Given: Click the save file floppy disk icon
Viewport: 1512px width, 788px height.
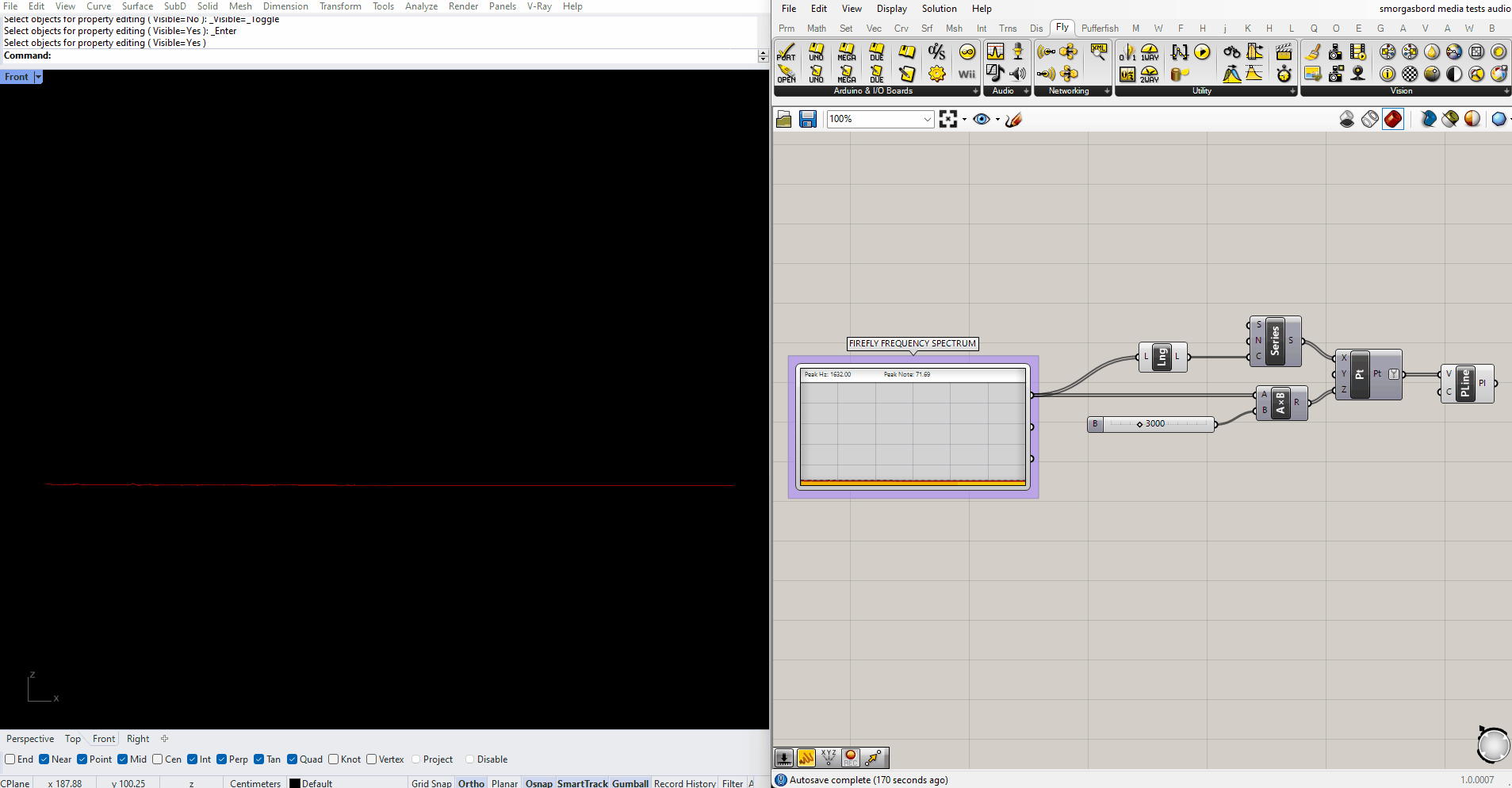Looking at the screenshot, I should point(807,120).
